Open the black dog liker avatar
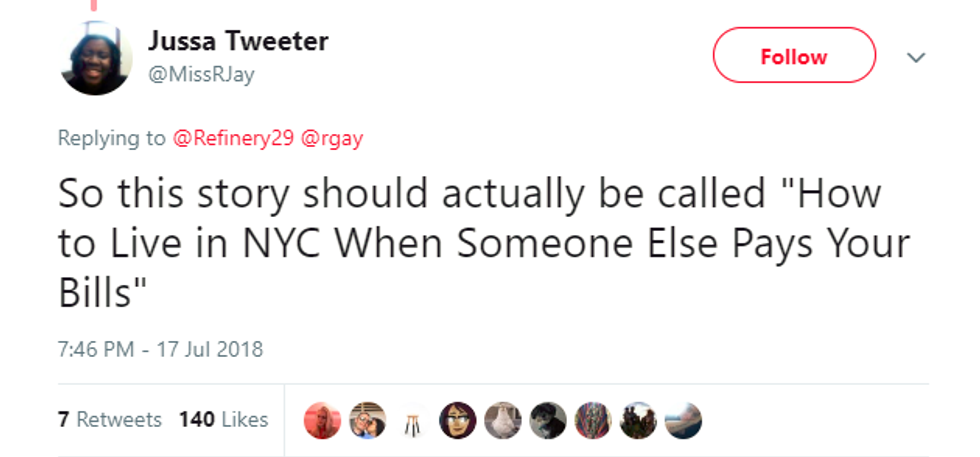This screenshot has height=457, width=980. pyautogui.click(x=547, y=421)
